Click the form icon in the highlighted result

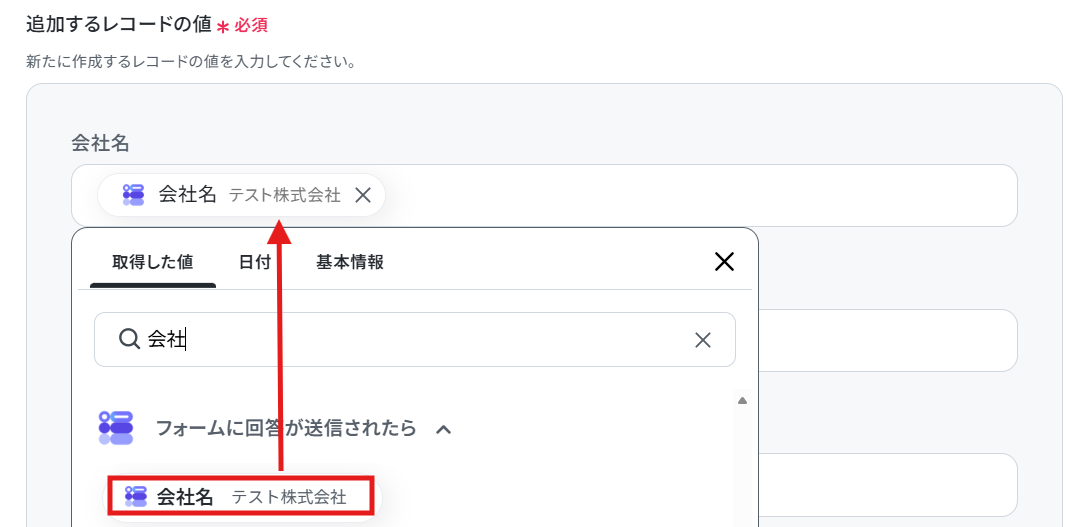coord(136,496)
